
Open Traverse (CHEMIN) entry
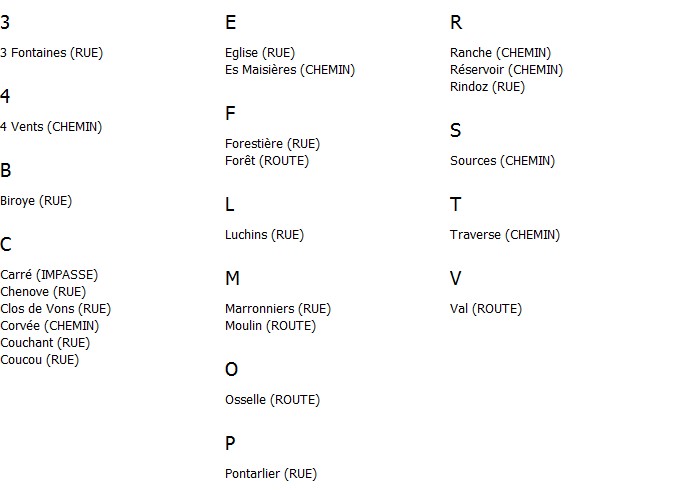pos(505,235)
